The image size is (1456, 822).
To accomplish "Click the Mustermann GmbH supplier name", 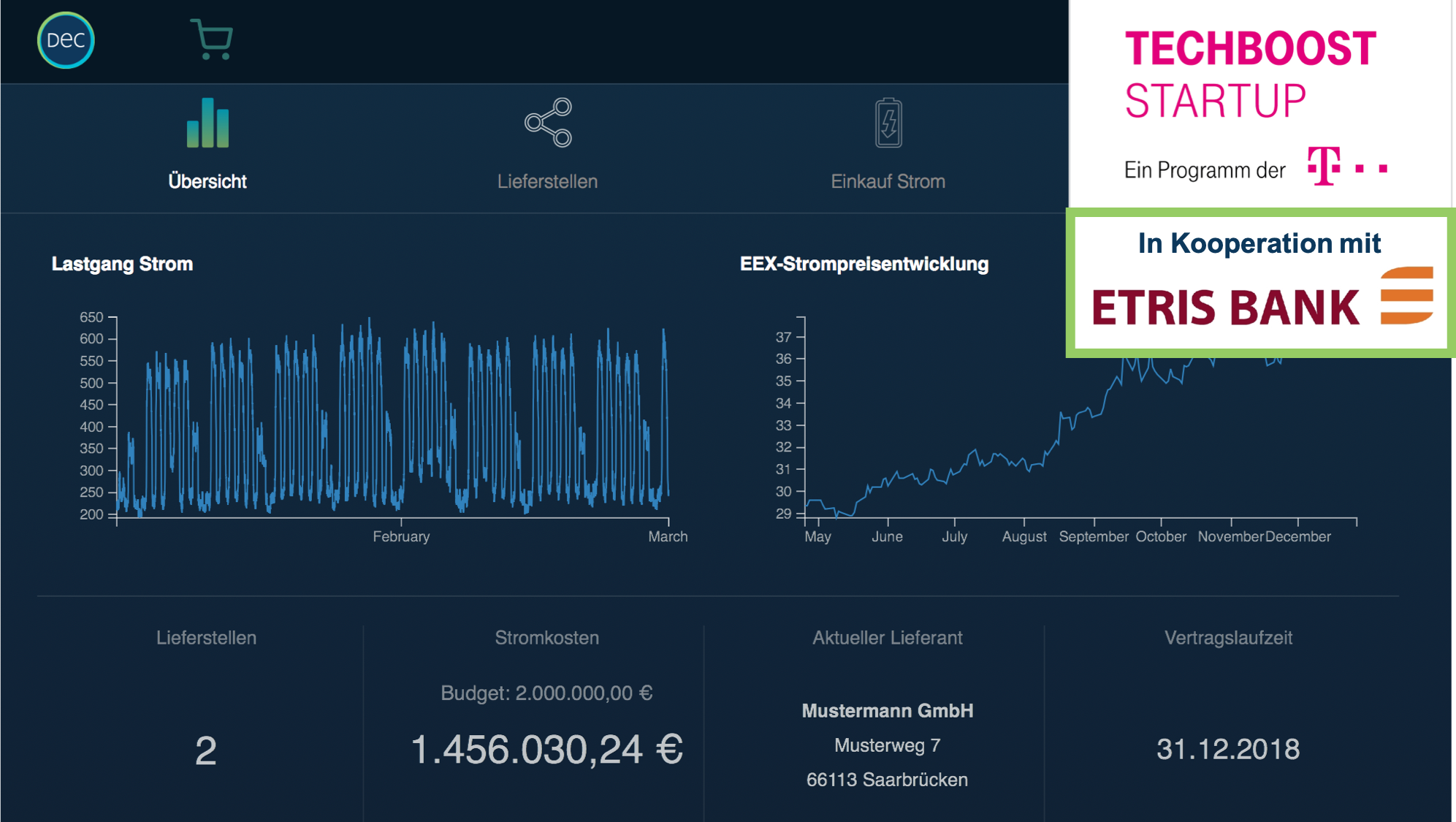I will 888,711.
